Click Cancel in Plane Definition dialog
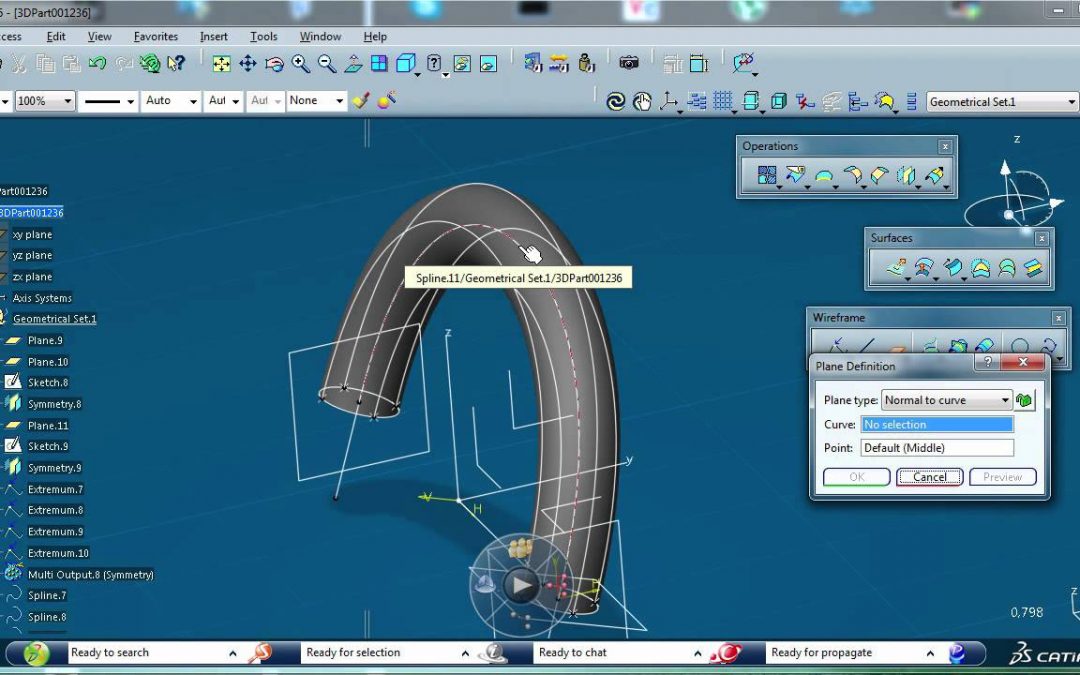This screenshot has height=675, width=1080. coord(929,477)
